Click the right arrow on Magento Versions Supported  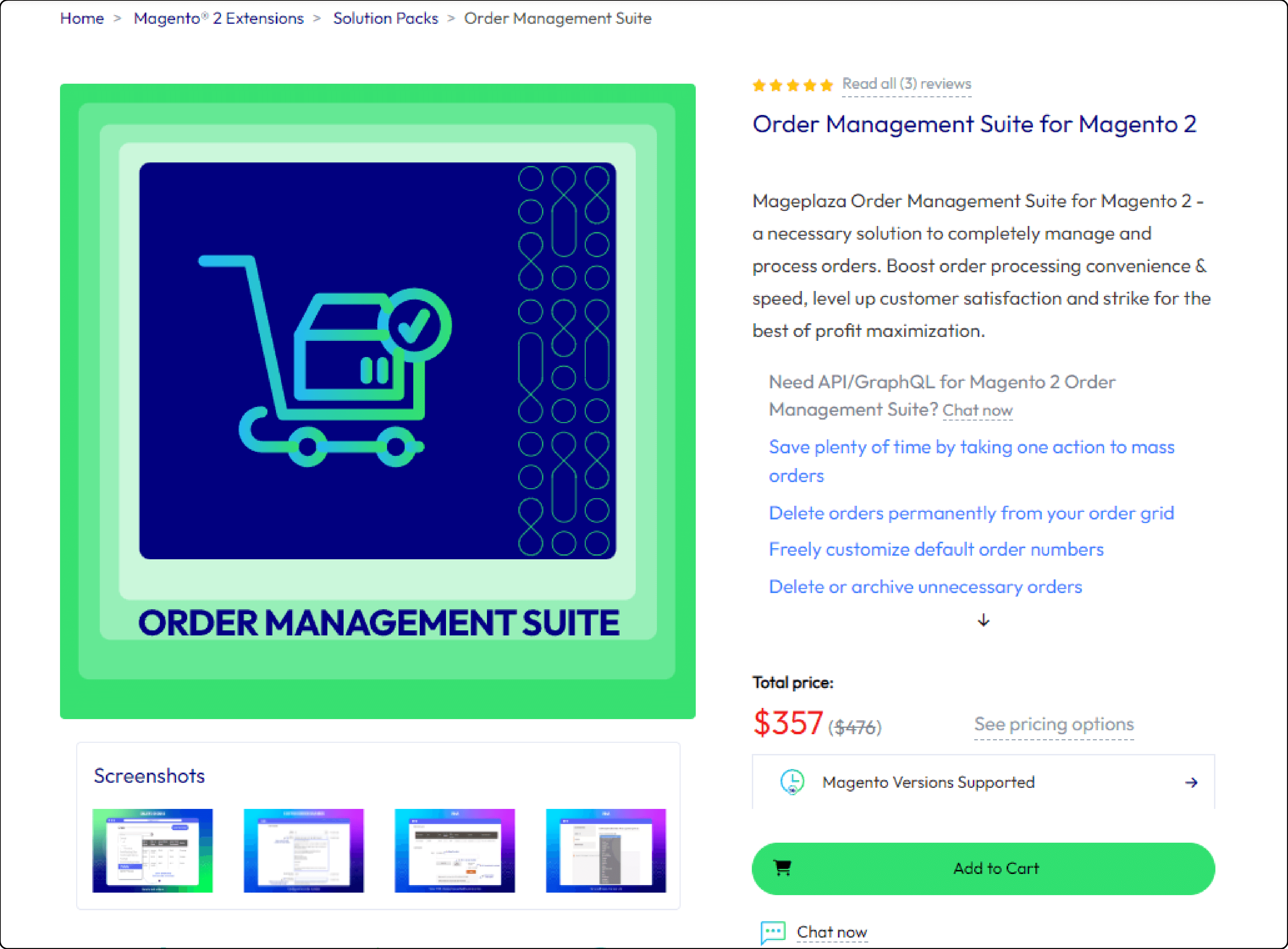(x=1191, y=782)
